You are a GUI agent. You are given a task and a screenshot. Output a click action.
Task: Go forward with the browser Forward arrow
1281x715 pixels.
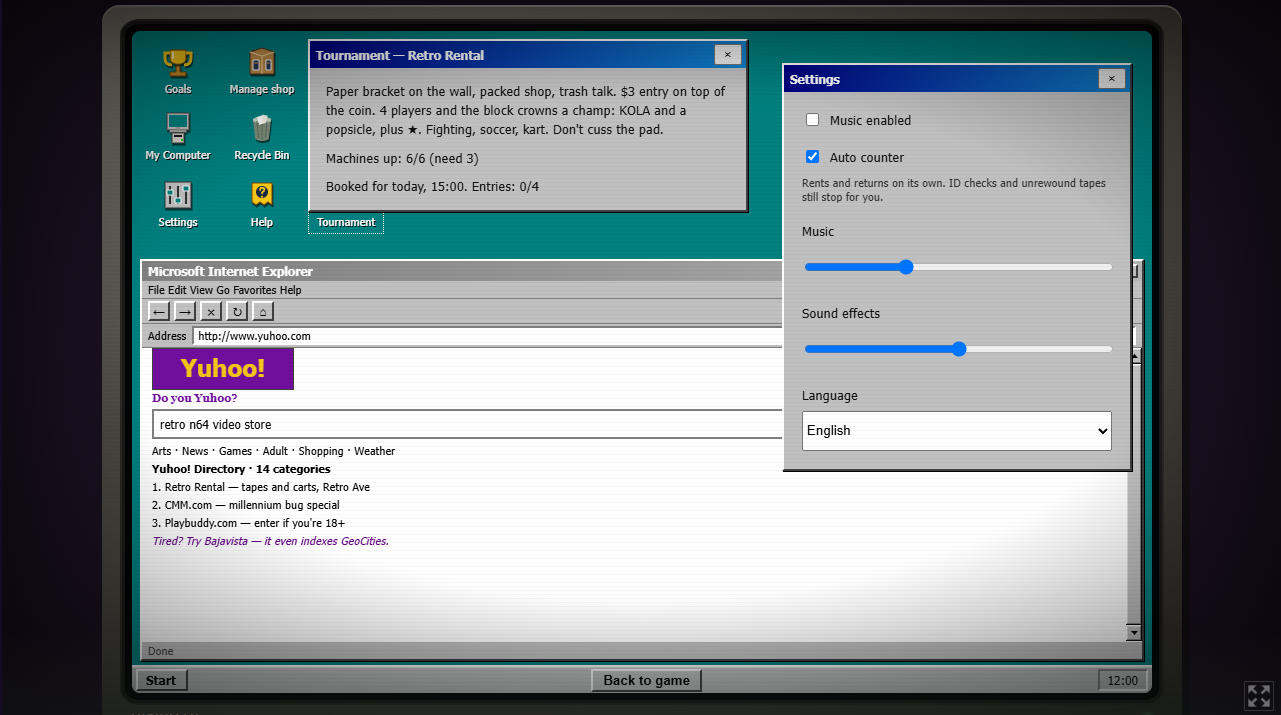point(185,311)
